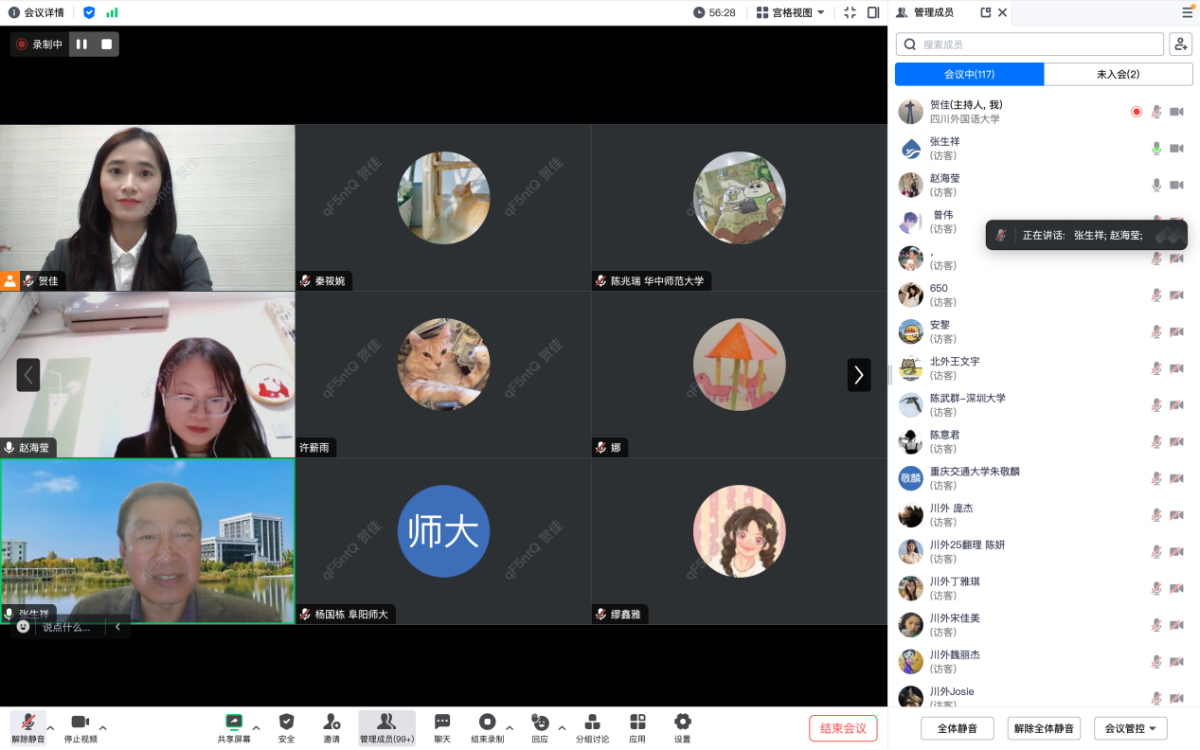Click the 共享屏幕 share screen icon
Screen dimensions: 1200x750
(234, 722)
